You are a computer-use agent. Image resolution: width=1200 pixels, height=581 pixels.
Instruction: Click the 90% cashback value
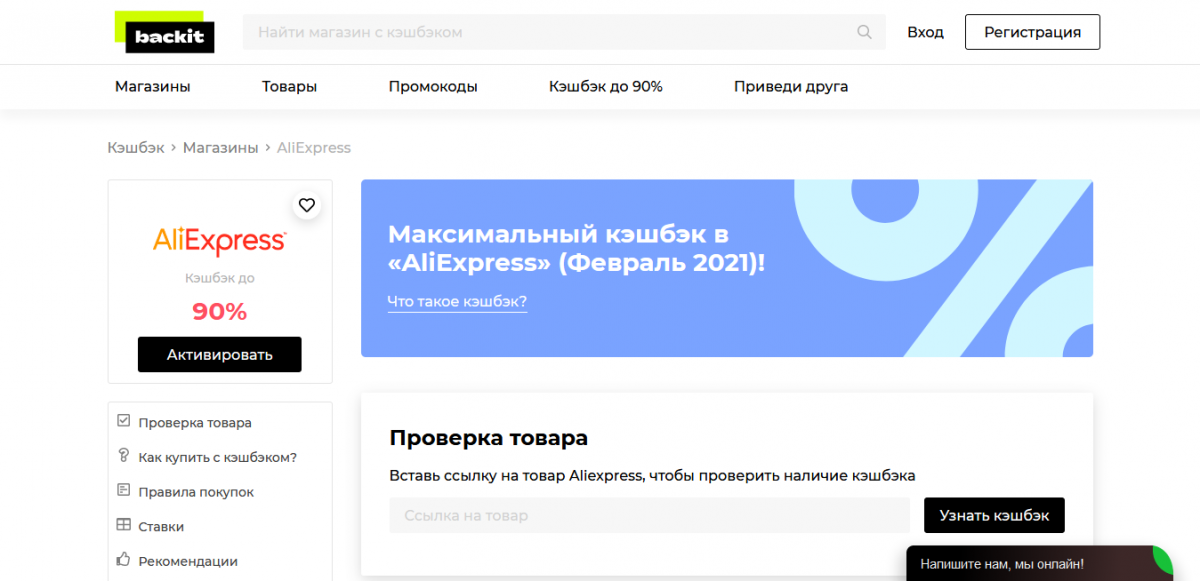[x=219, y=312]
